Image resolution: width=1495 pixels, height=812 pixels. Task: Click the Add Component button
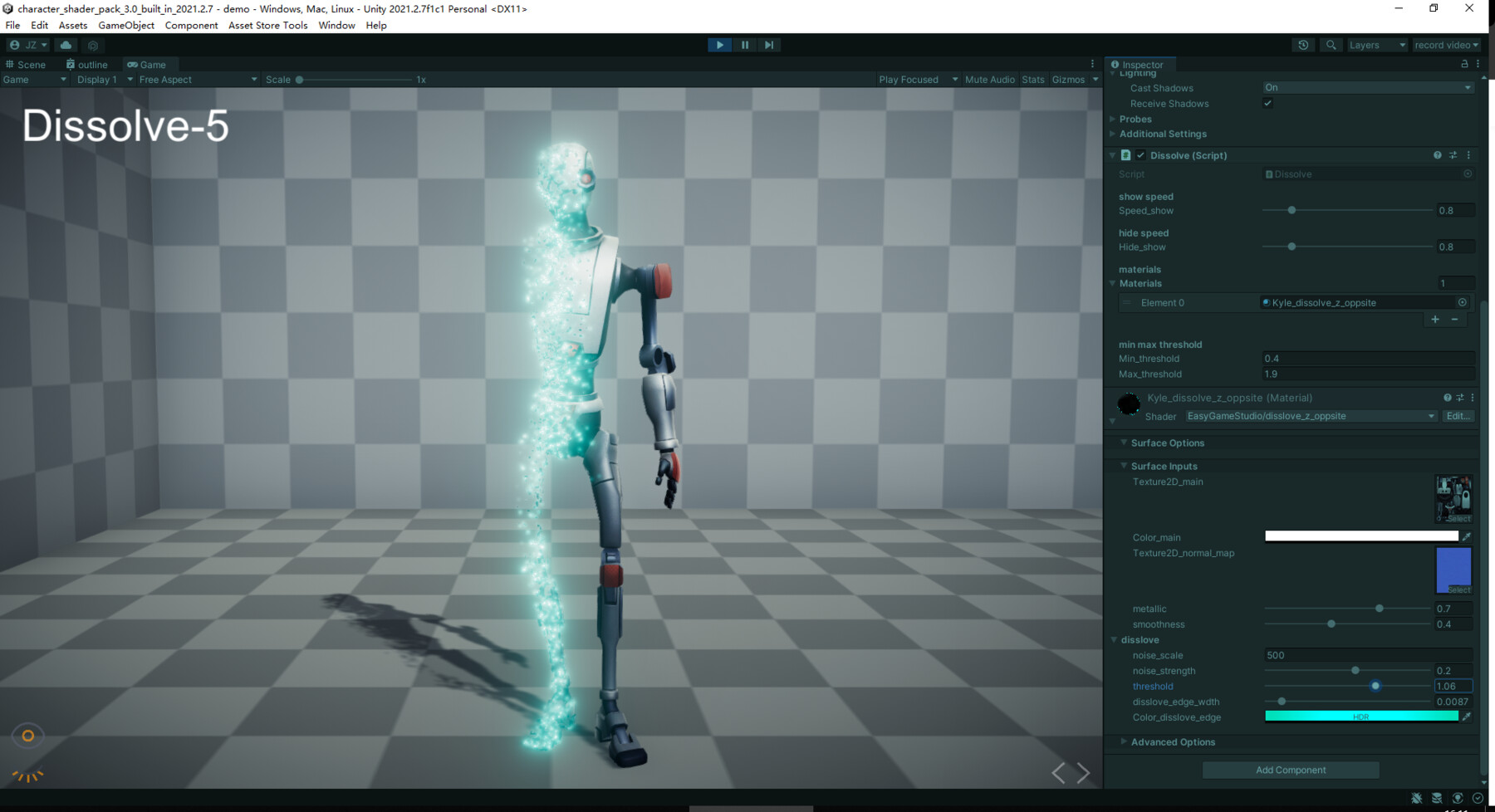(1290, 770)
